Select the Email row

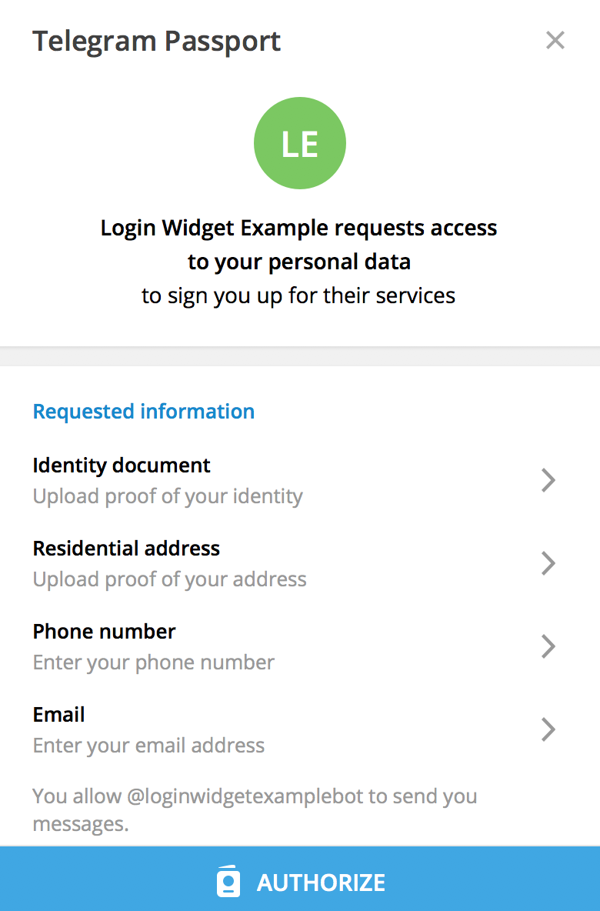click(x=300, y=730)
